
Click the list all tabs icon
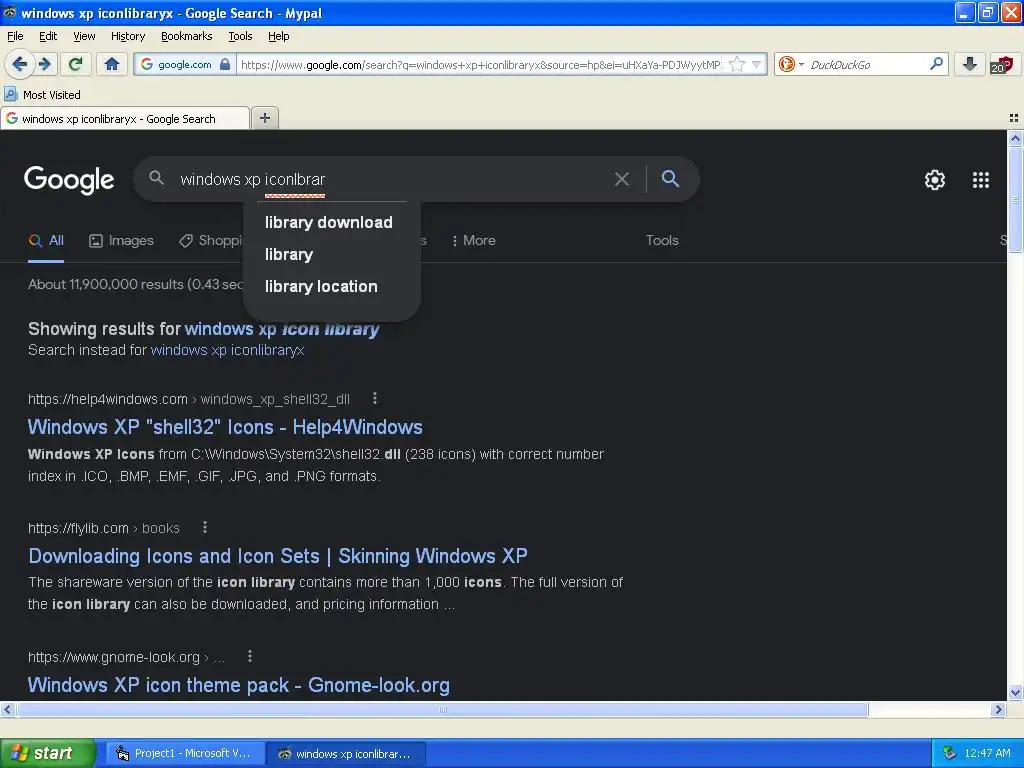1014,118
